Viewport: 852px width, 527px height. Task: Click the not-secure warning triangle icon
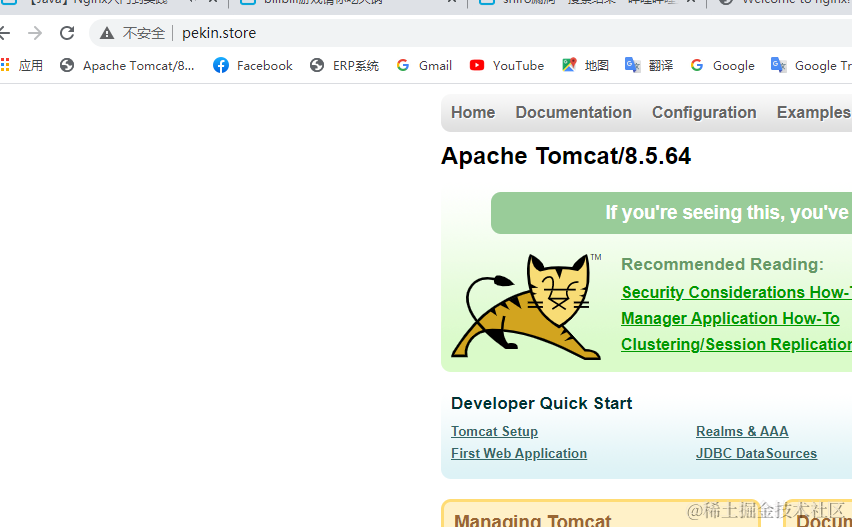tap(107, 33)
